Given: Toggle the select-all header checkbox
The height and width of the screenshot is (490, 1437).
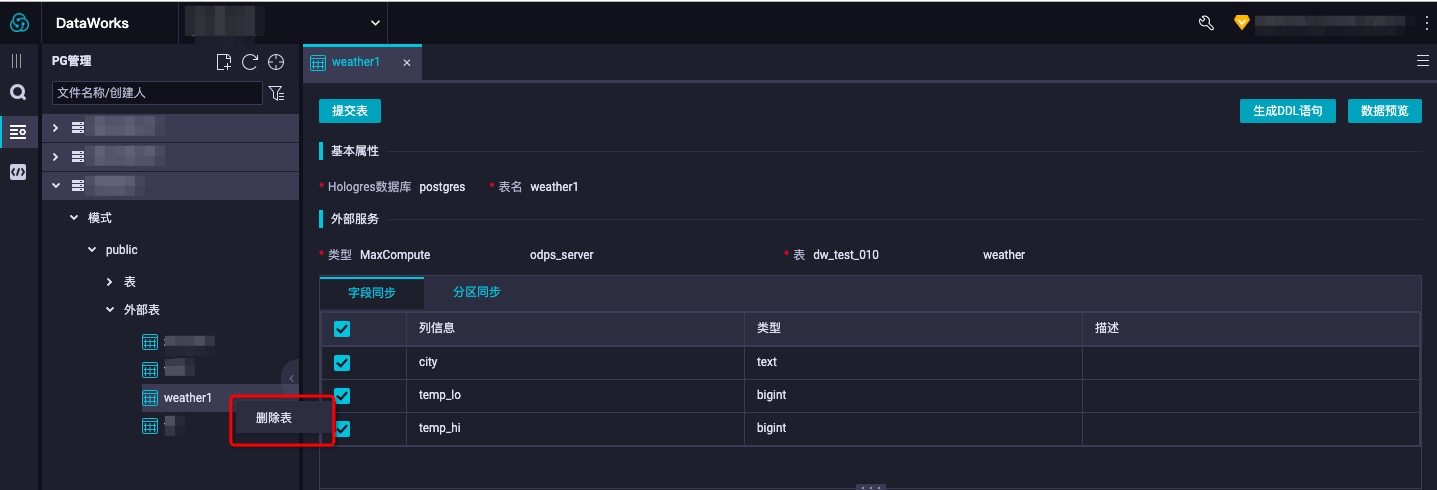Looking at the screenshot, I should pyautogui.click(x=342, y=328).
